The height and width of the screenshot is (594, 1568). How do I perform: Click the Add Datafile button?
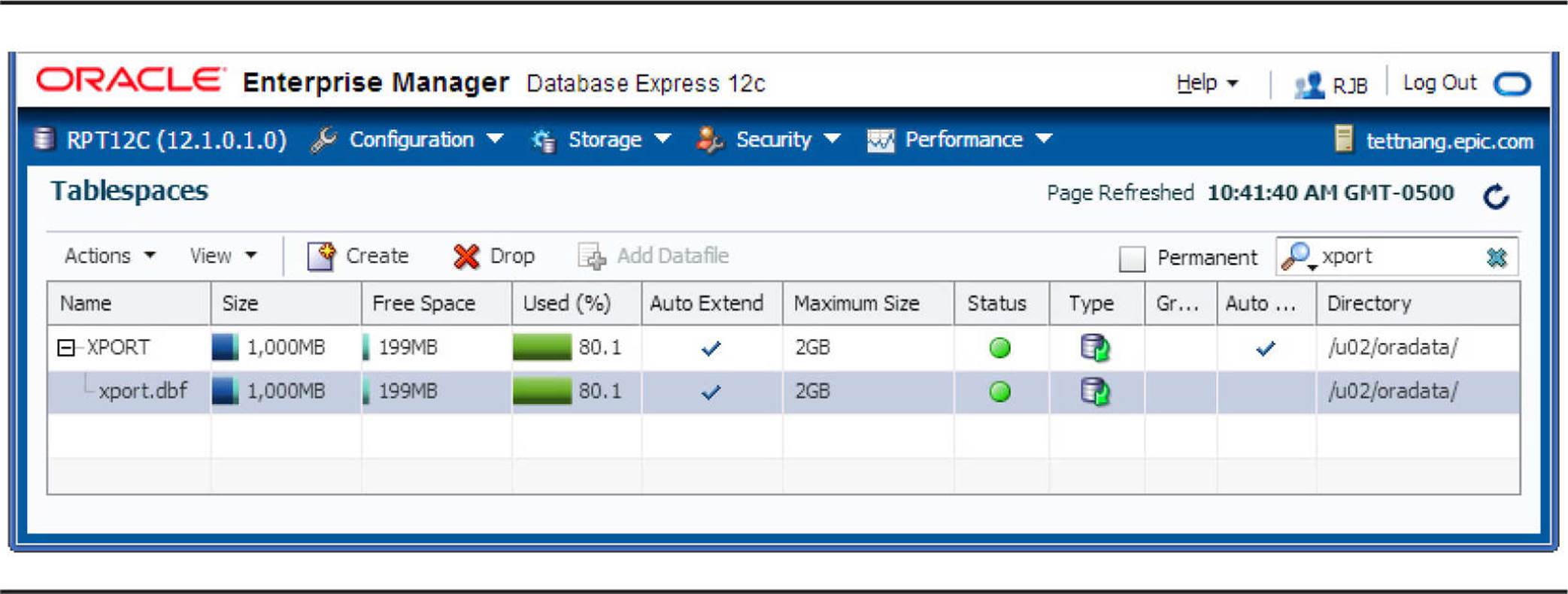click(x=654, y=256)
